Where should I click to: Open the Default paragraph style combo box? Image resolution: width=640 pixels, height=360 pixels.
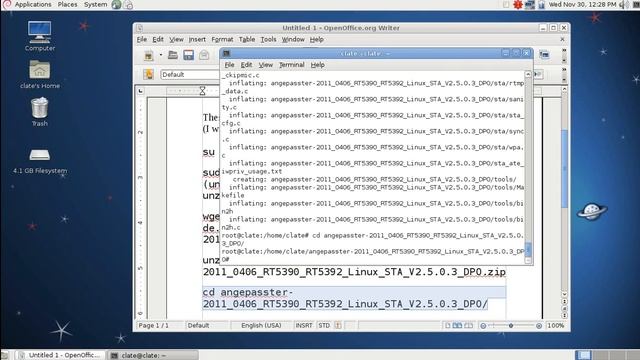click(x=190, y=75)
